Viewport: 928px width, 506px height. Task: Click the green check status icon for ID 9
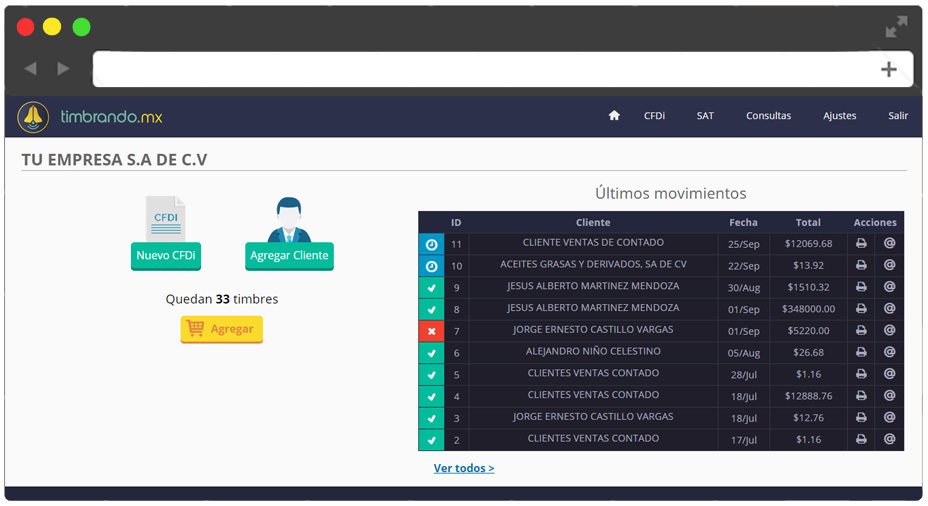pos(431,288)
